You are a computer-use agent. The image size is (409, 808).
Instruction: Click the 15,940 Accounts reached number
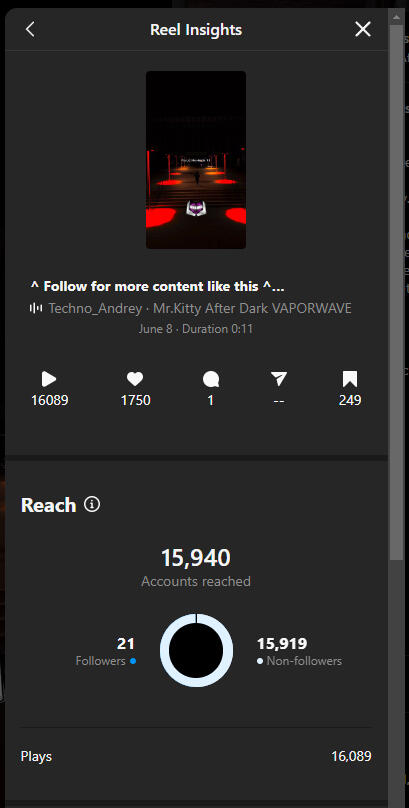click(x=196, y=558)
